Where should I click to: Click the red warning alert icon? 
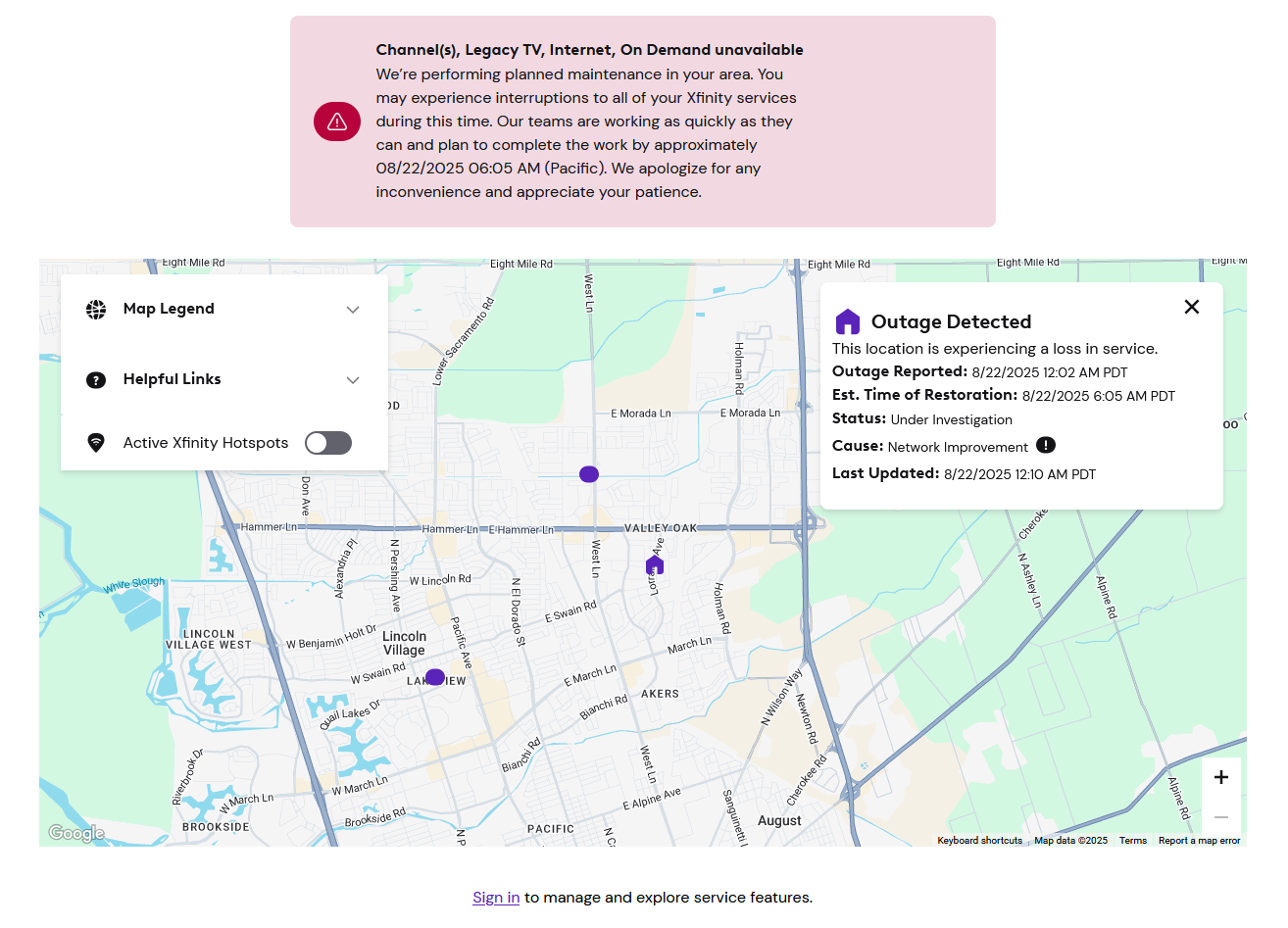tap(337, 122)
